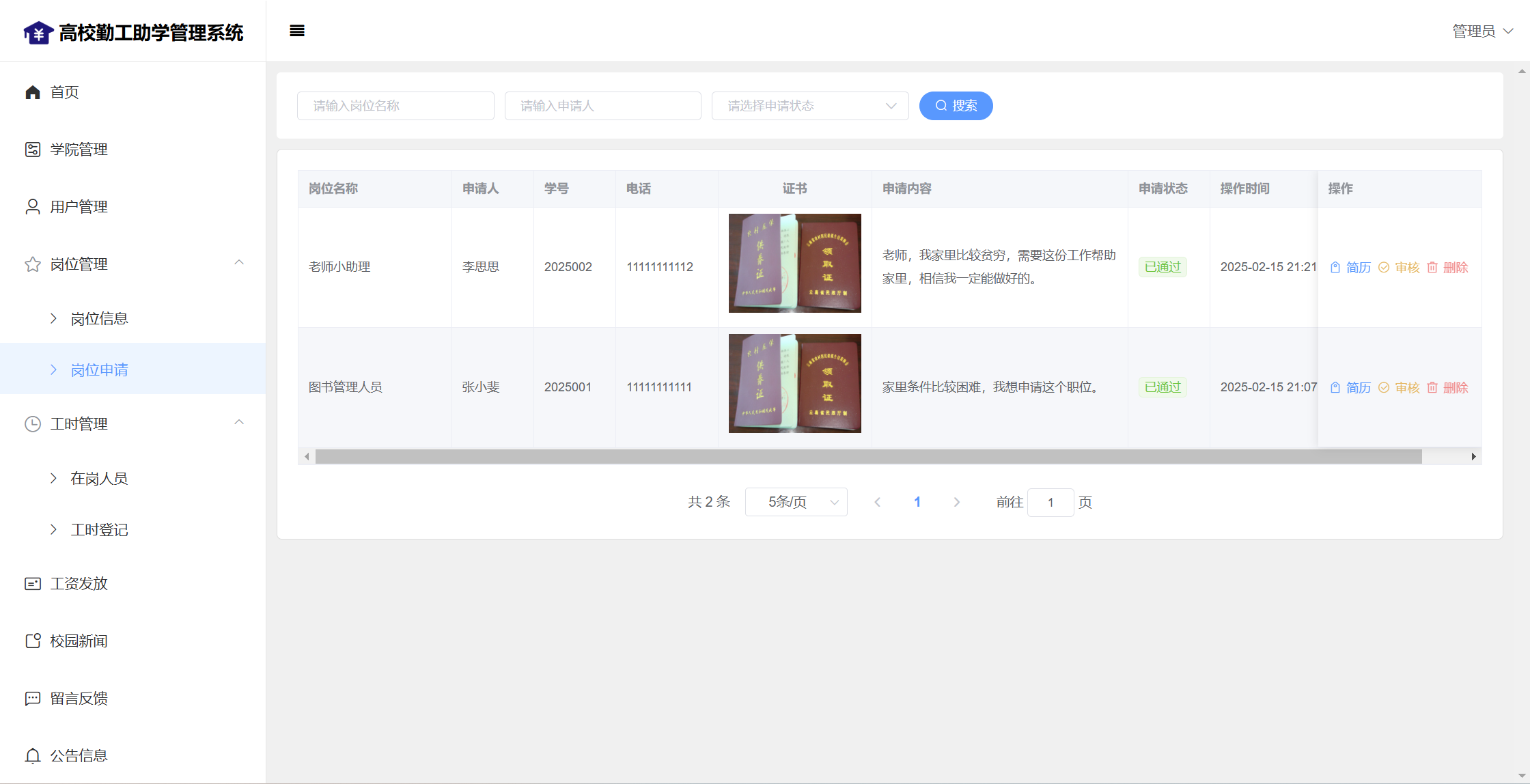Delete the 张小斐 application record
The height and width of the screenshot is (784, 1530).
(1447, 388)
